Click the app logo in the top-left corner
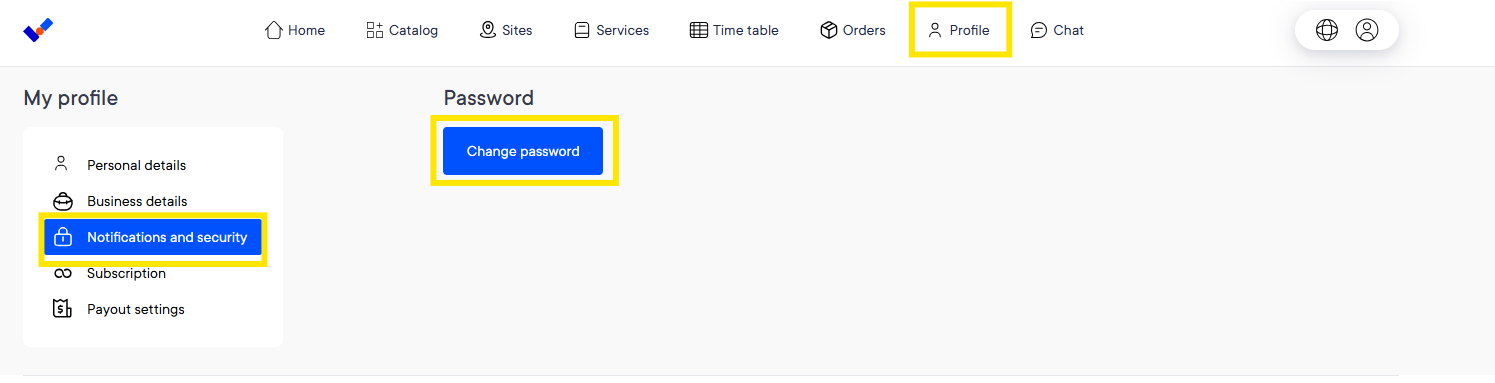 click(38, 30)
